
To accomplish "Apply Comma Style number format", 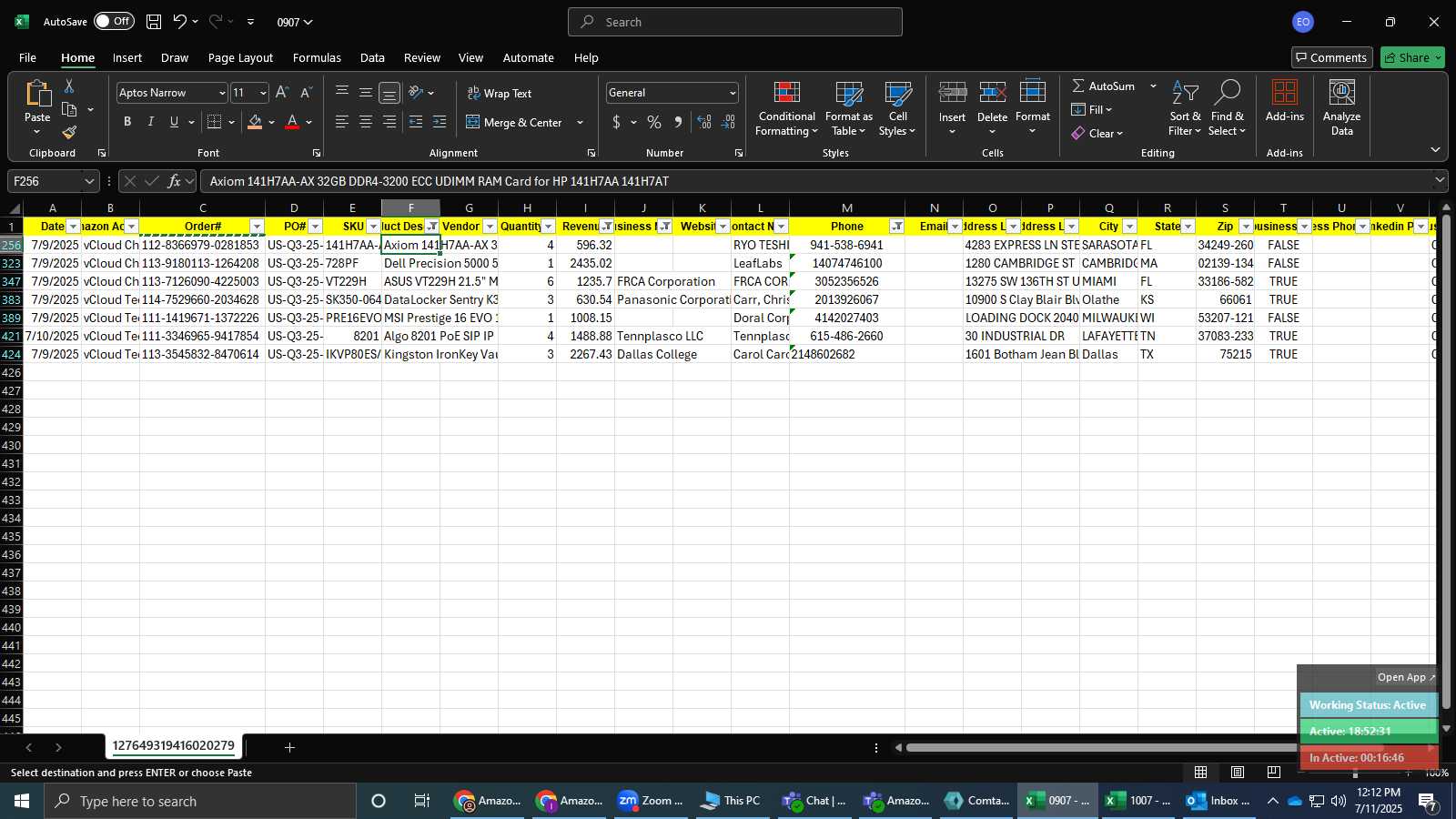I will tap(678, 122).
